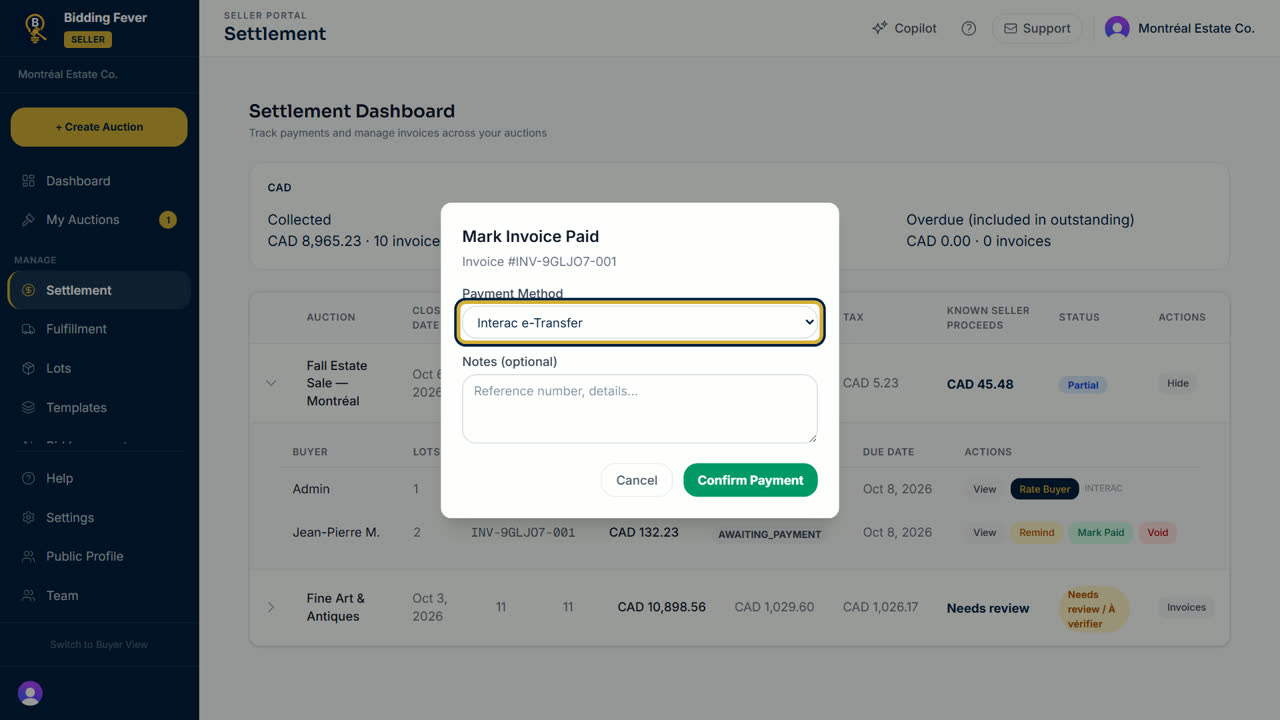Click View in the Jean-Pierre M. row
1280x720 pixels.
tap(985, 533)
